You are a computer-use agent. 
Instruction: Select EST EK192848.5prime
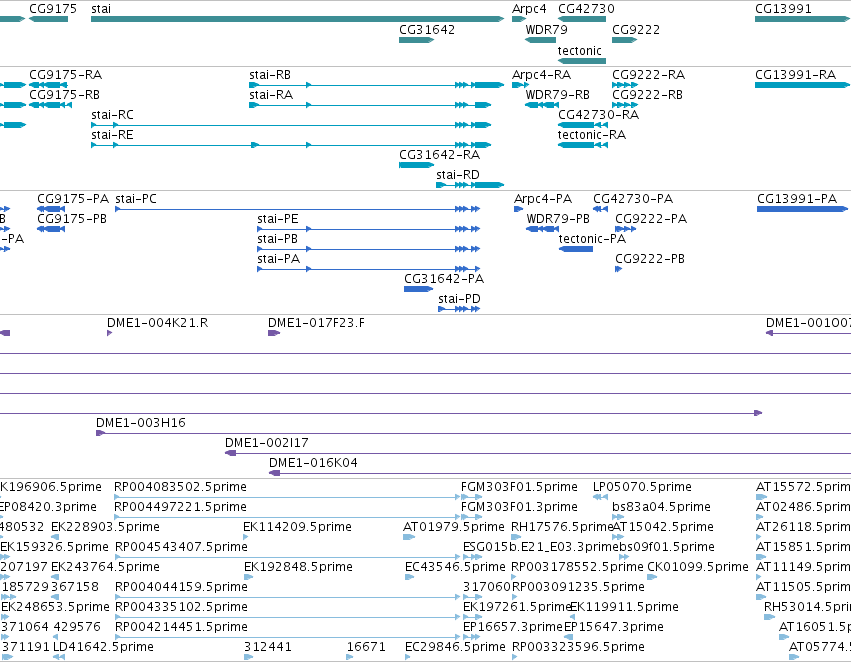(x=249, y=577)
